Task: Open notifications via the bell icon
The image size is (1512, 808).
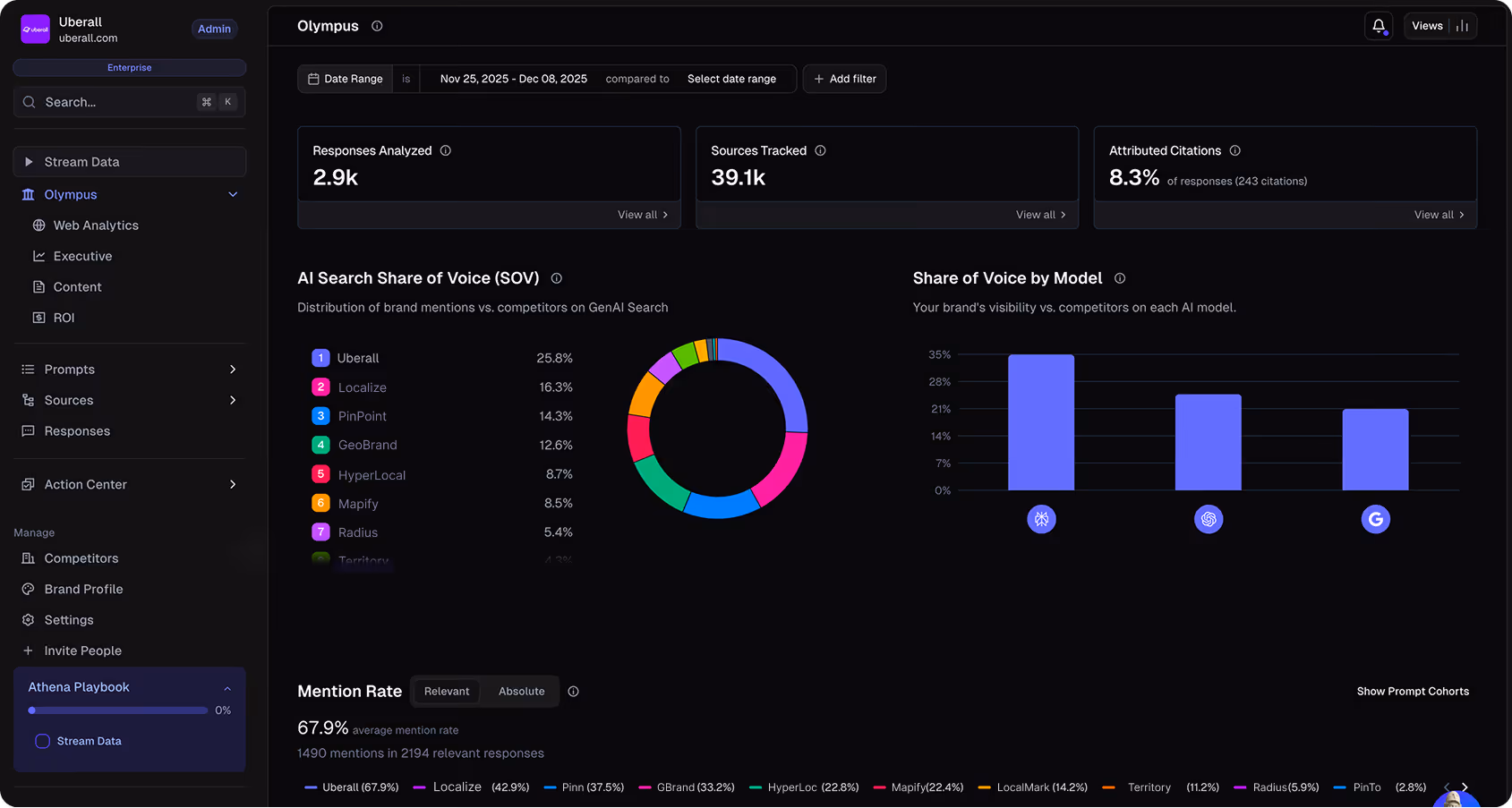Action: pyautogui.click(x=1379, y=26)
